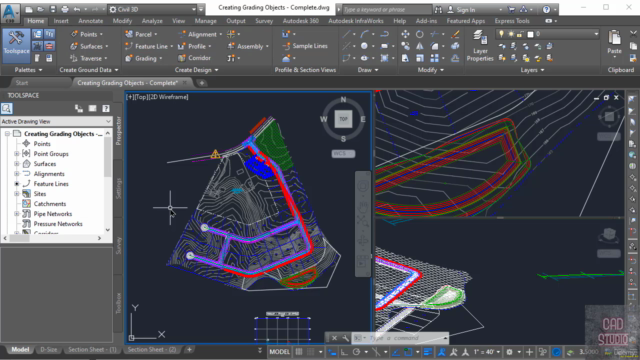Click the workspace switching gear icon in status bar
Screen dimensions: 640x360
(509, 352)
